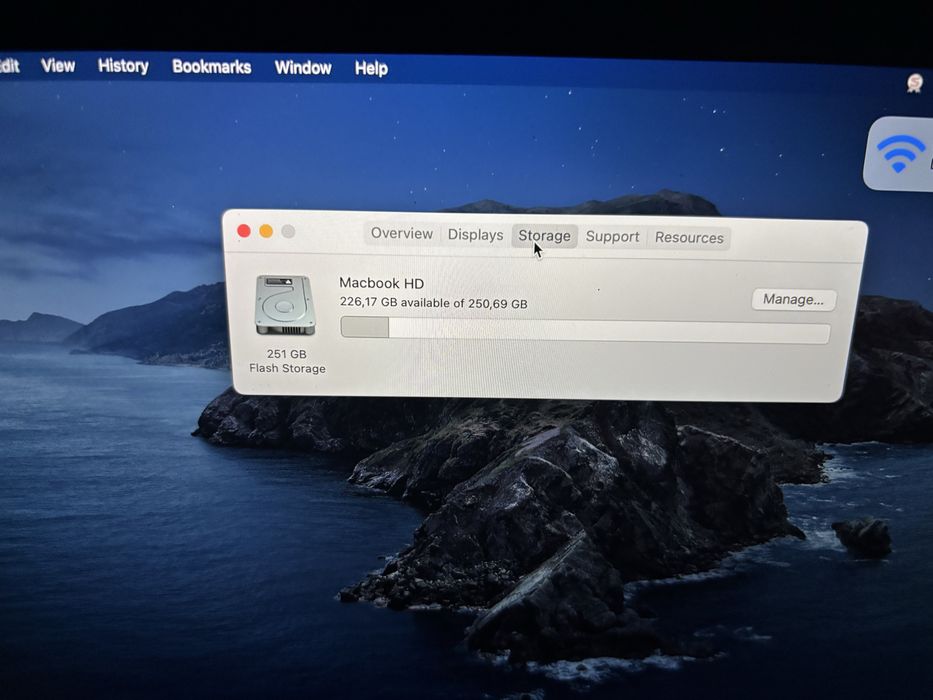Open the View menu in menu bar
933x700 pixels.
[x=58, y=65]
